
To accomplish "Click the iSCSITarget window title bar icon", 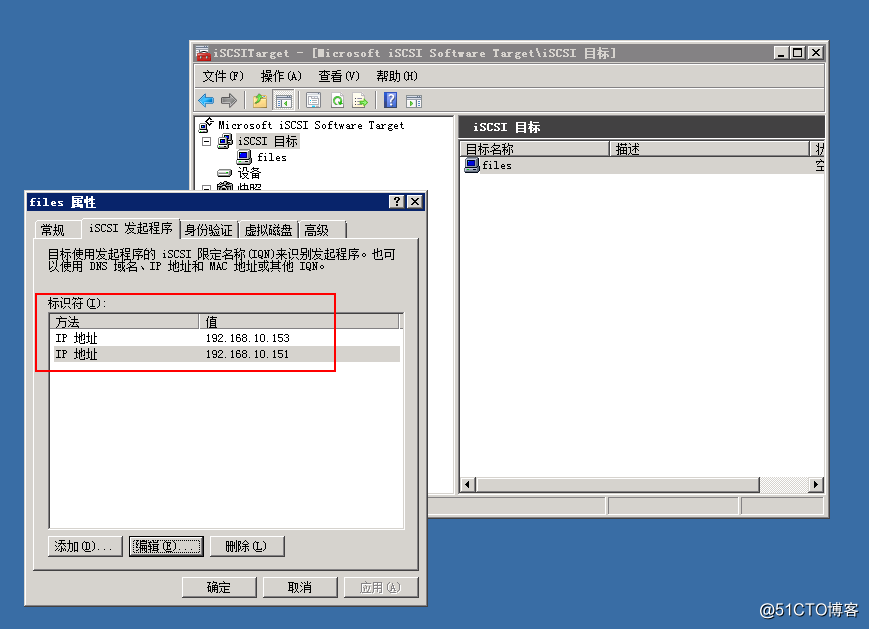I will [x=203, y=53].
